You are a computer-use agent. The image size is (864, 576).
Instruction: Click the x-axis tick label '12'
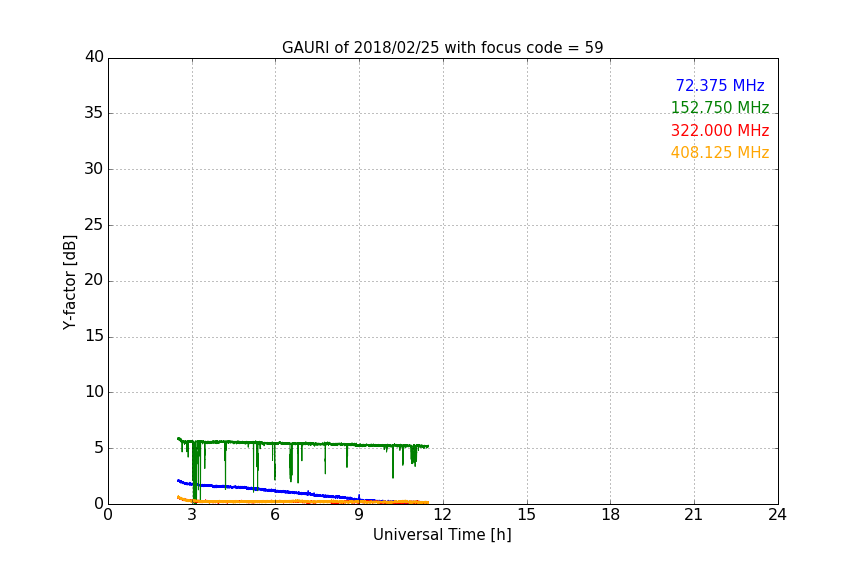tap(442, 515)
